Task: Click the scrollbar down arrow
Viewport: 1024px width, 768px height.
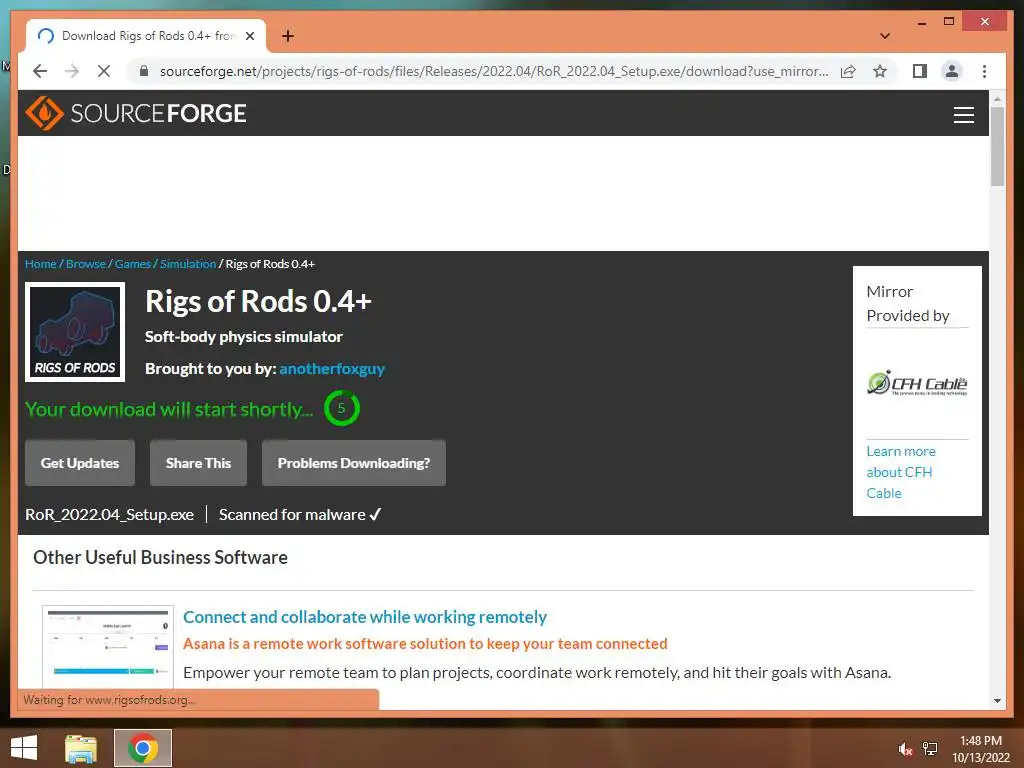Action: pos(997,701)
